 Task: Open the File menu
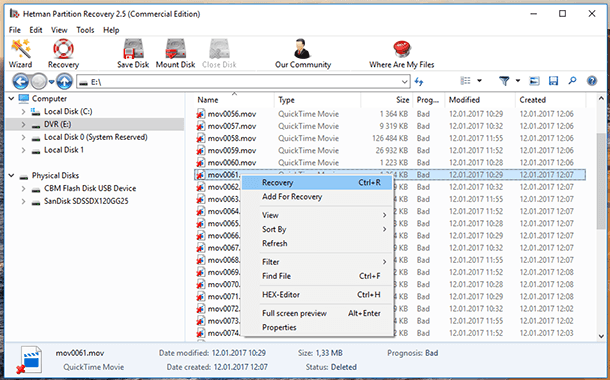pyautogui.click(x=15, y=30)
